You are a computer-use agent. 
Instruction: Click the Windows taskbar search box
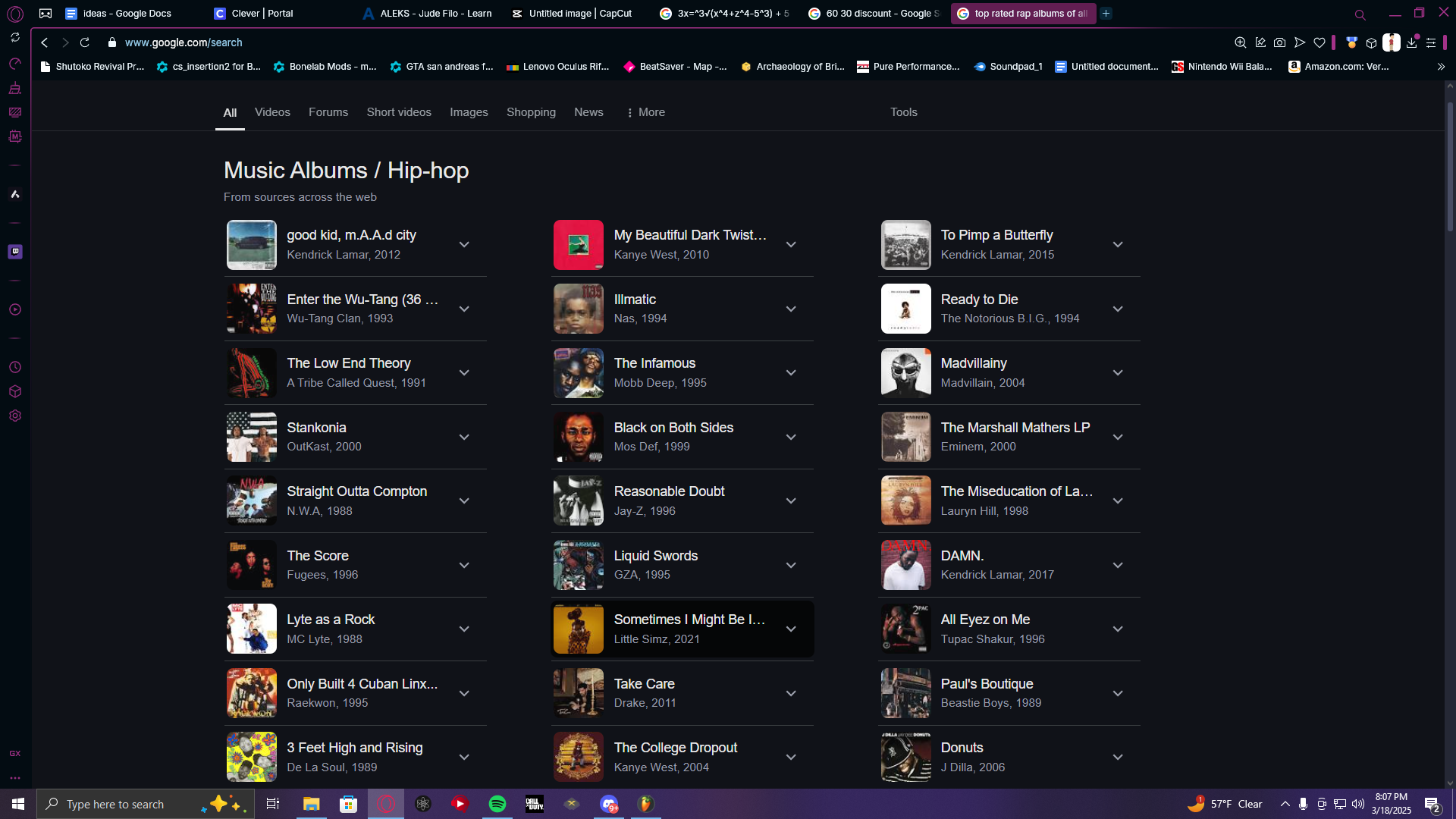pos(146,804)
